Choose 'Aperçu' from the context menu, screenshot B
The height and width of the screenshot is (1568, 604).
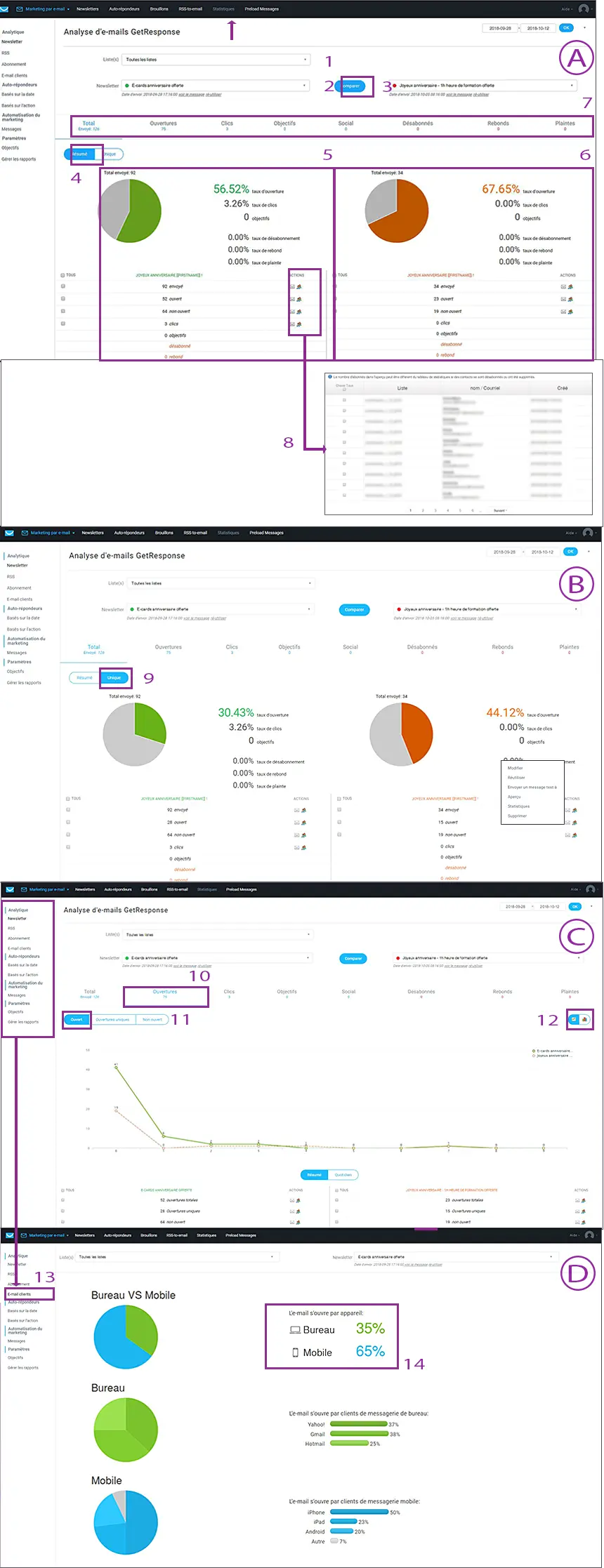point(514,797)
